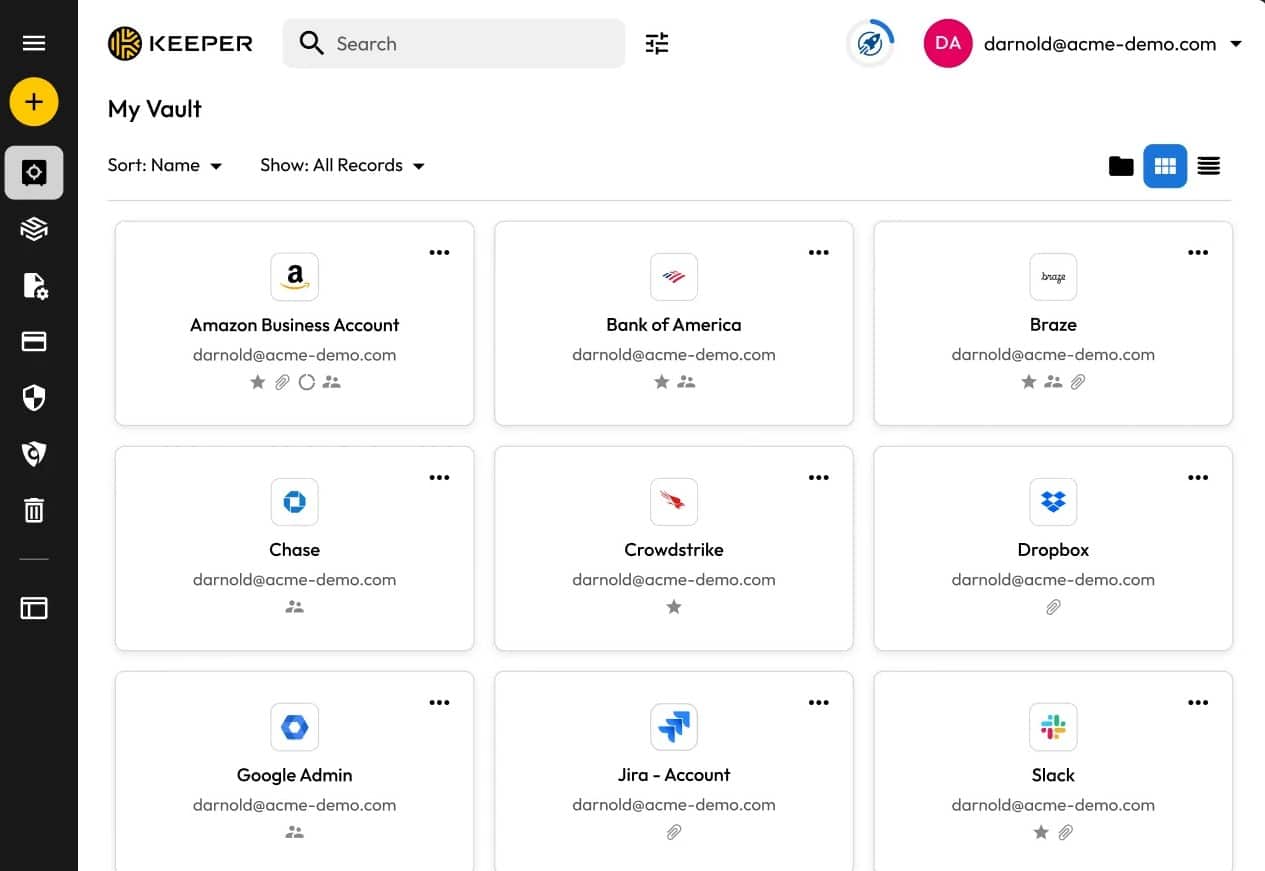Open the Google Admin record title
Viewport: 1265px width, 871px height.
click(x=294, y=775)
